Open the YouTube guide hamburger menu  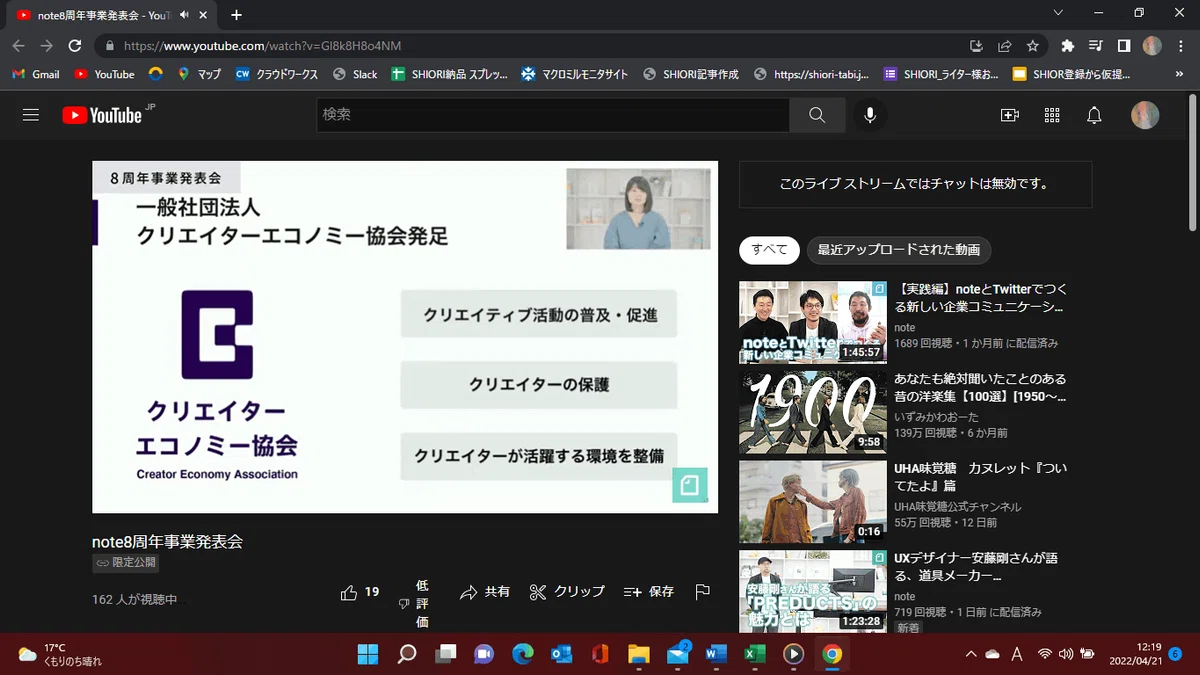31,115
